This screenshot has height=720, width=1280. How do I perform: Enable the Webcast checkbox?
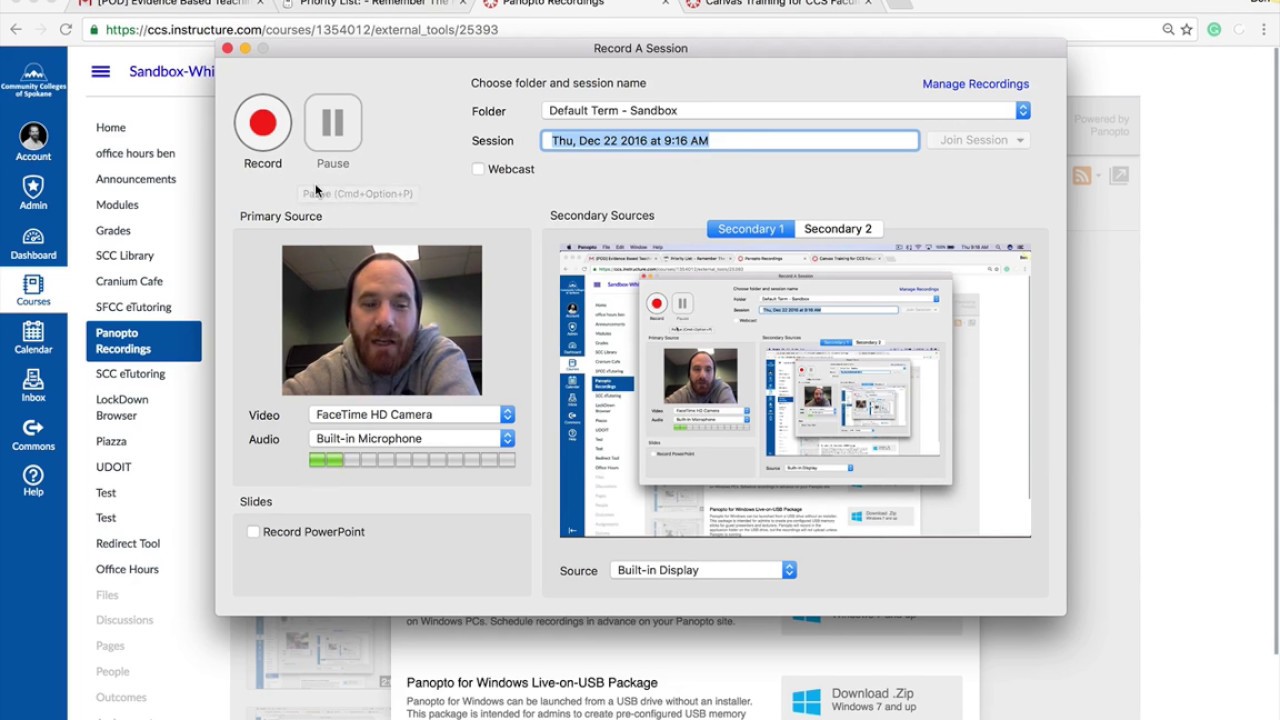[478, 169]
